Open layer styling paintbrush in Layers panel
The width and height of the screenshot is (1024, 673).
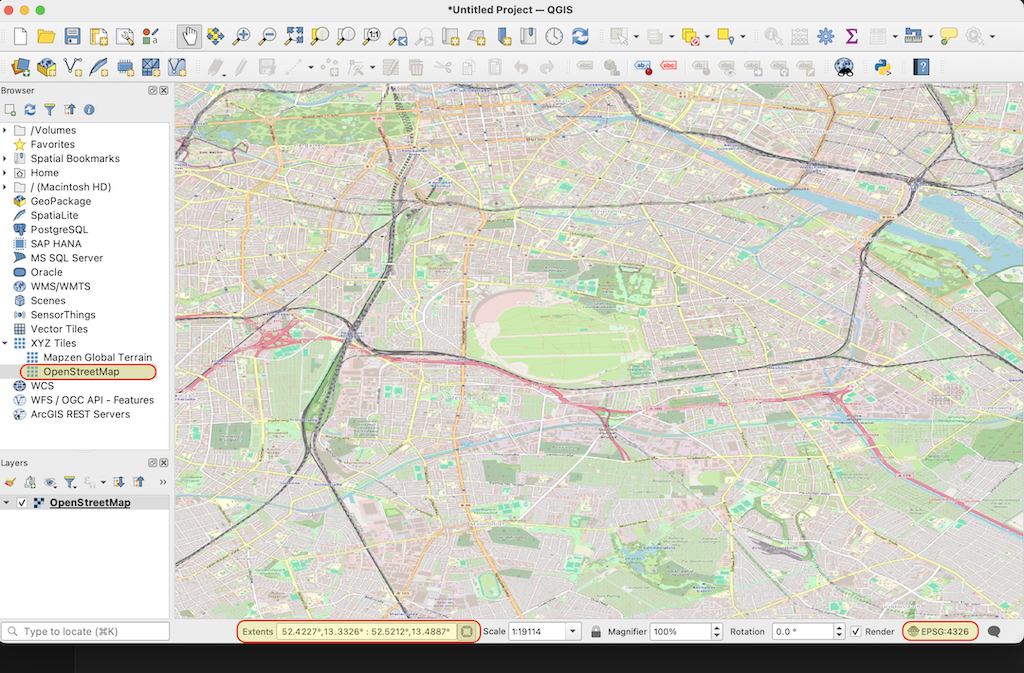10,482
